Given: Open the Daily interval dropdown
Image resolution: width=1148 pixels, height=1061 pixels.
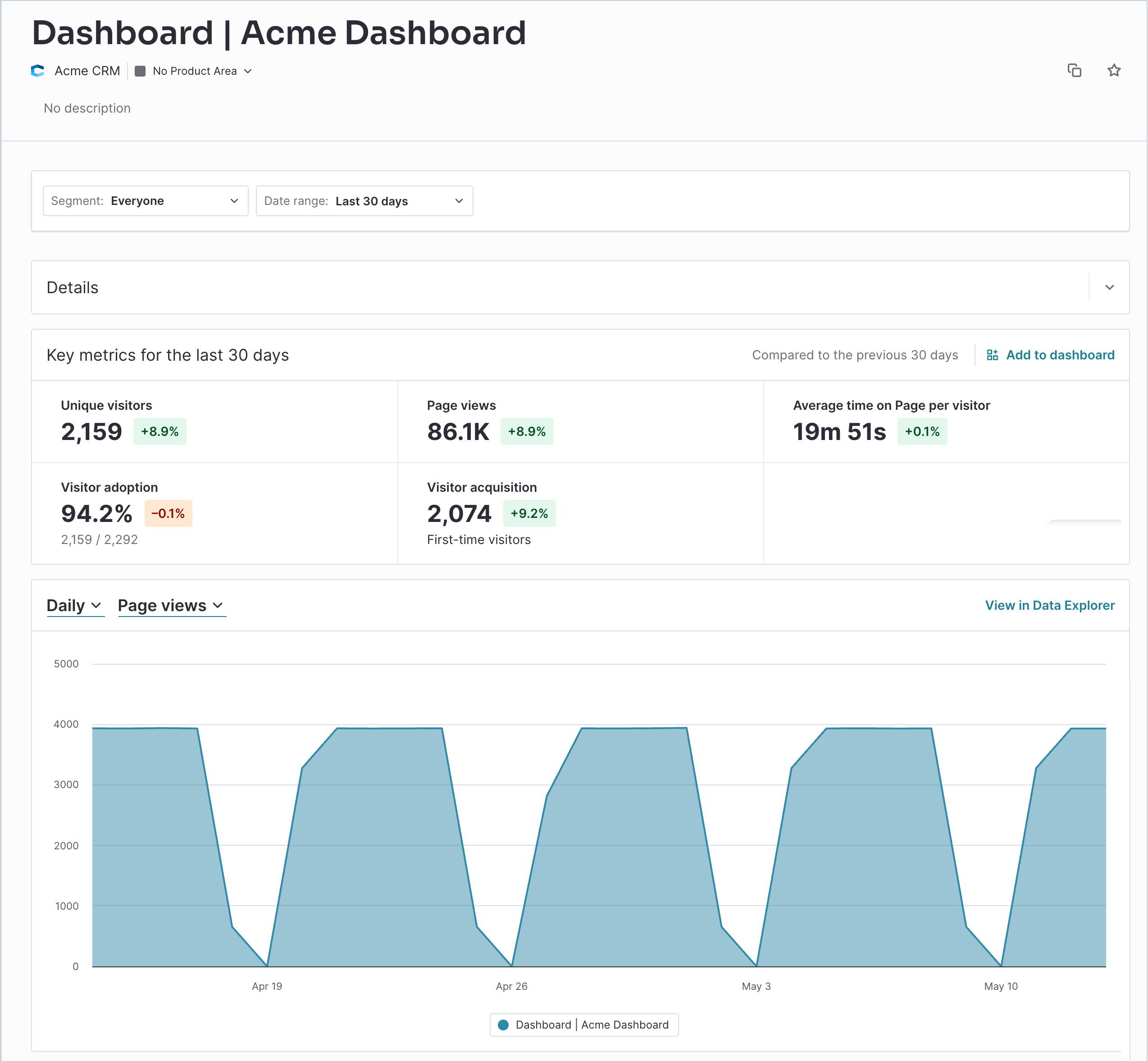Looking at the screenshot, I should (75, 605).
